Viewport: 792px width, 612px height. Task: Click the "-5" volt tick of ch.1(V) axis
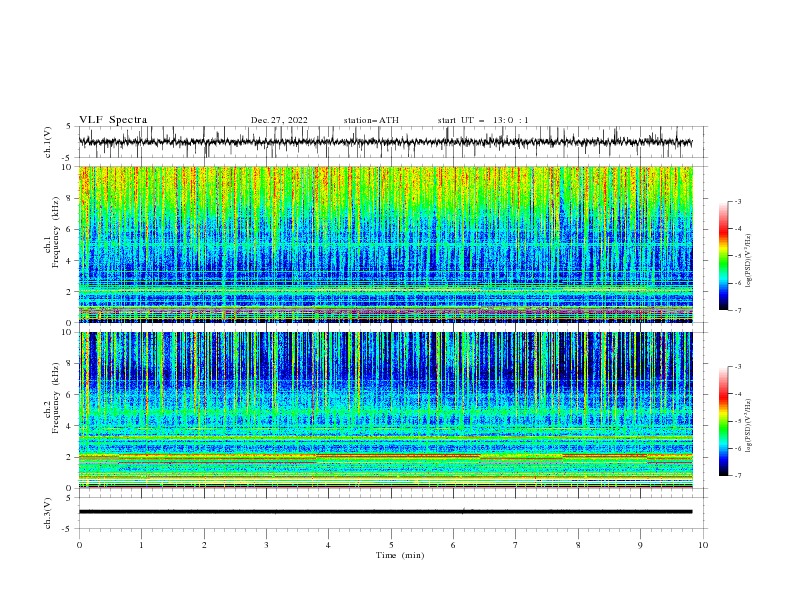coord(68,158)
